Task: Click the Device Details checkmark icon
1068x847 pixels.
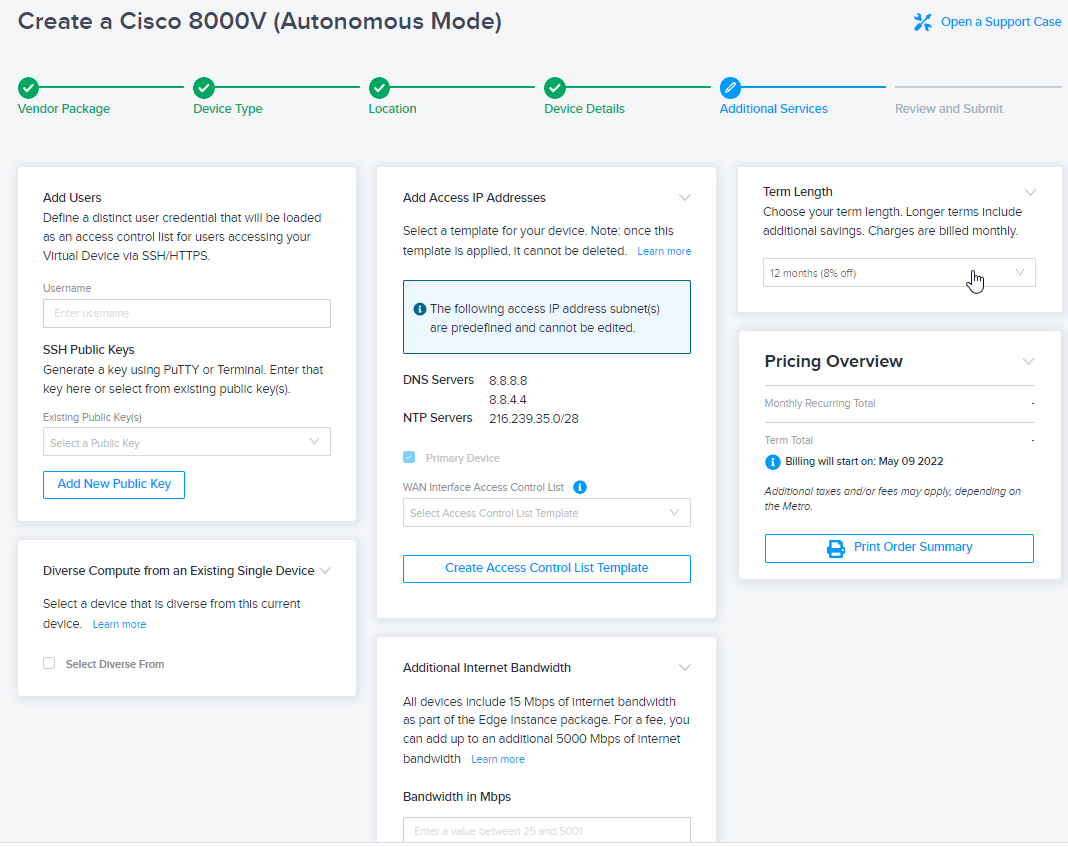Action: (555, 88)
